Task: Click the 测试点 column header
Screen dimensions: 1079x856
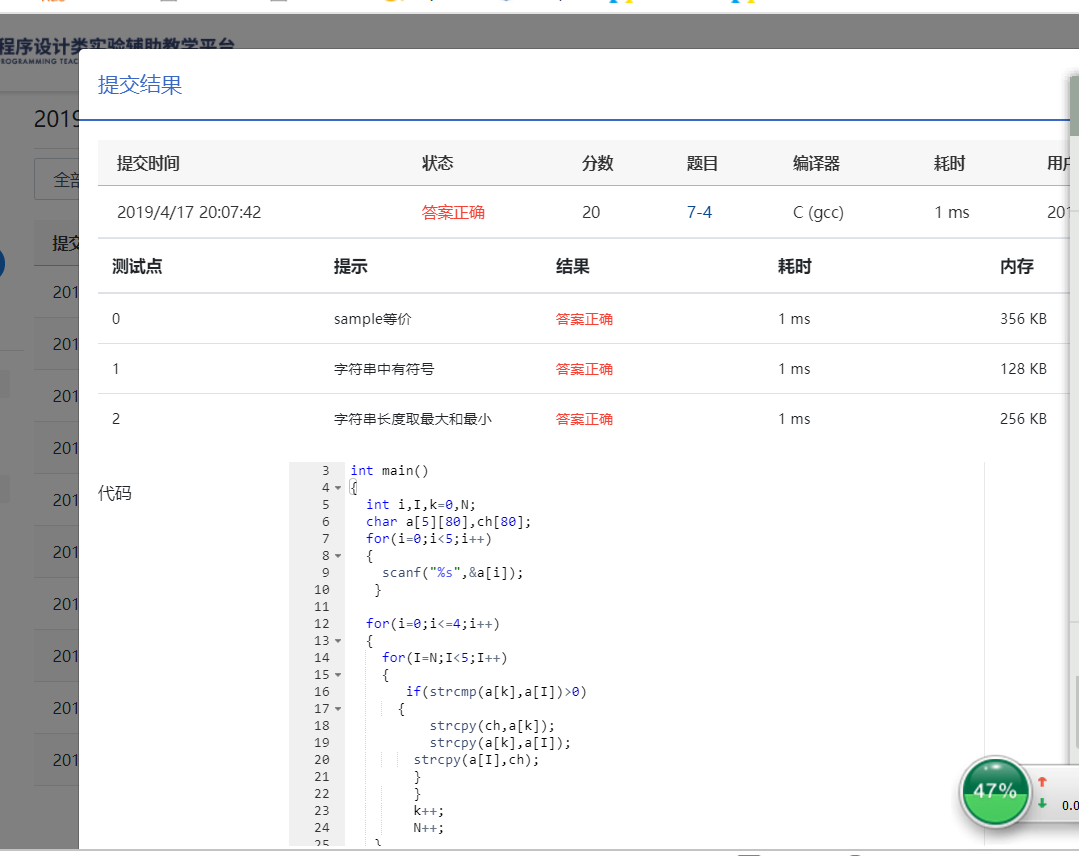Action: (x=137, y=266)
